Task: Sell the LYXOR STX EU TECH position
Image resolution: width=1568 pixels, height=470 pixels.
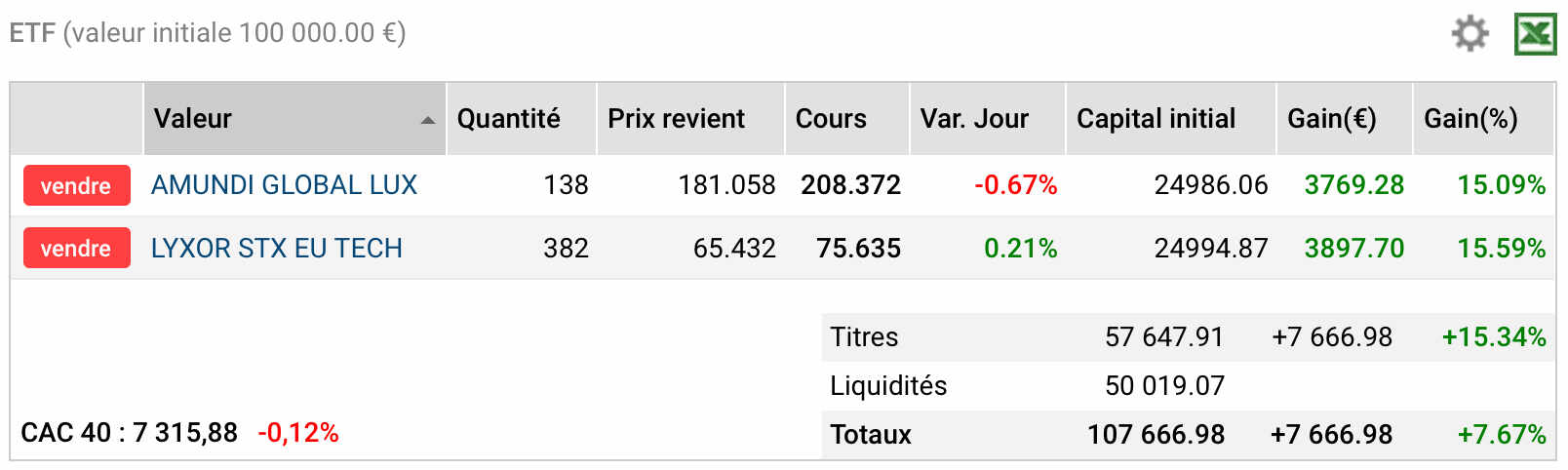Action: [x=76, y=248]
